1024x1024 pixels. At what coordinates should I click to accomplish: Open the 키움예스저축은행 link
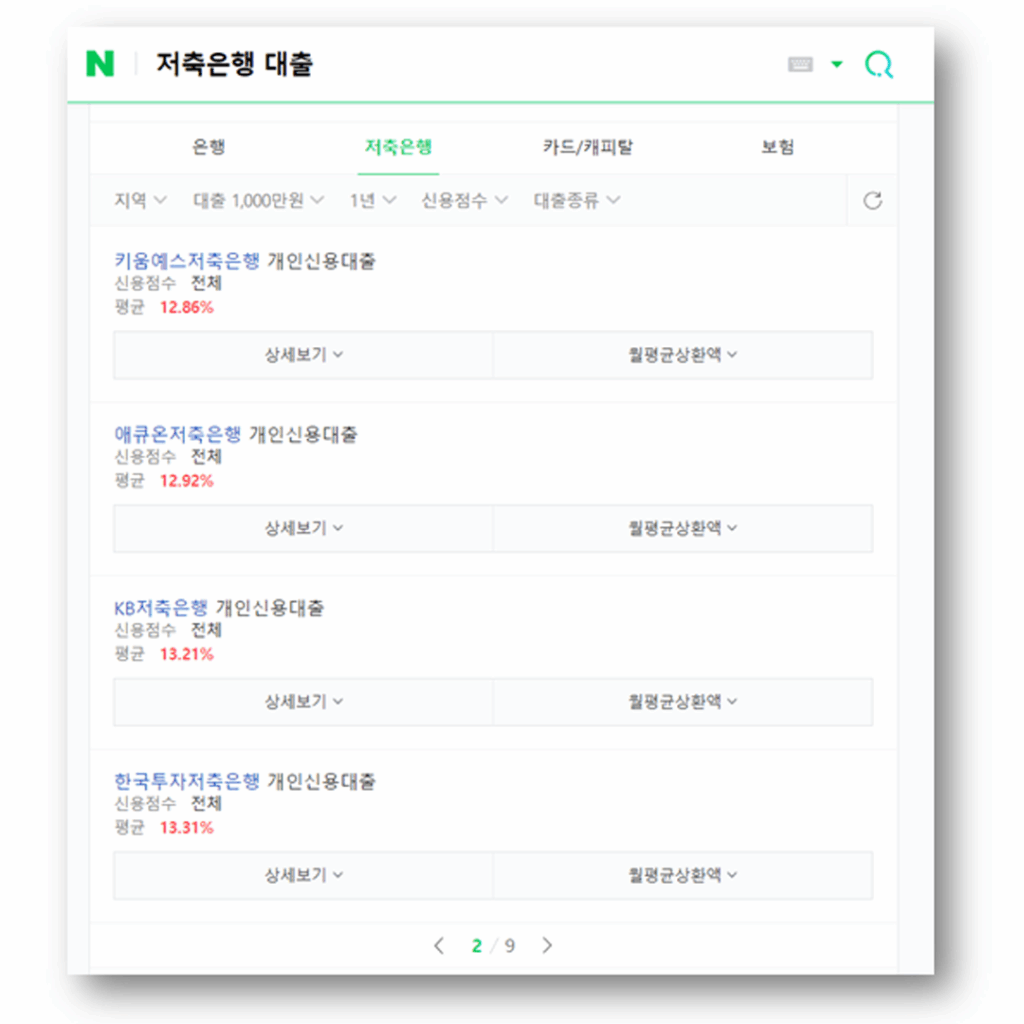coord(187,261)
